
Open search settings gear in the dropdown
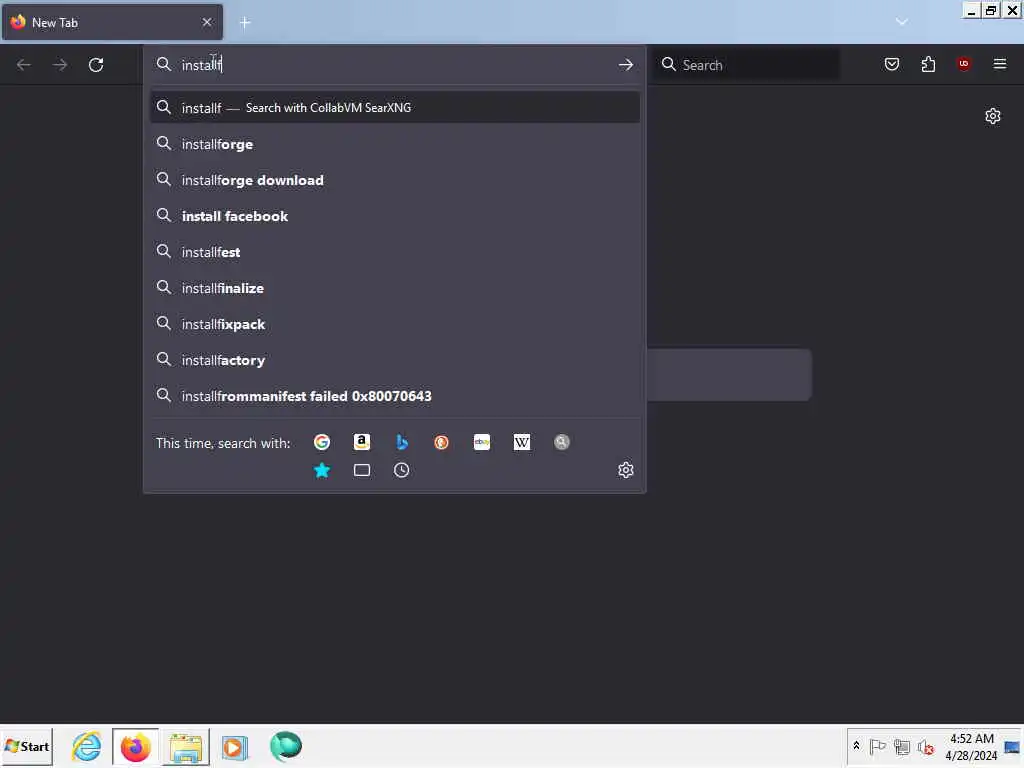coord(626,470)
